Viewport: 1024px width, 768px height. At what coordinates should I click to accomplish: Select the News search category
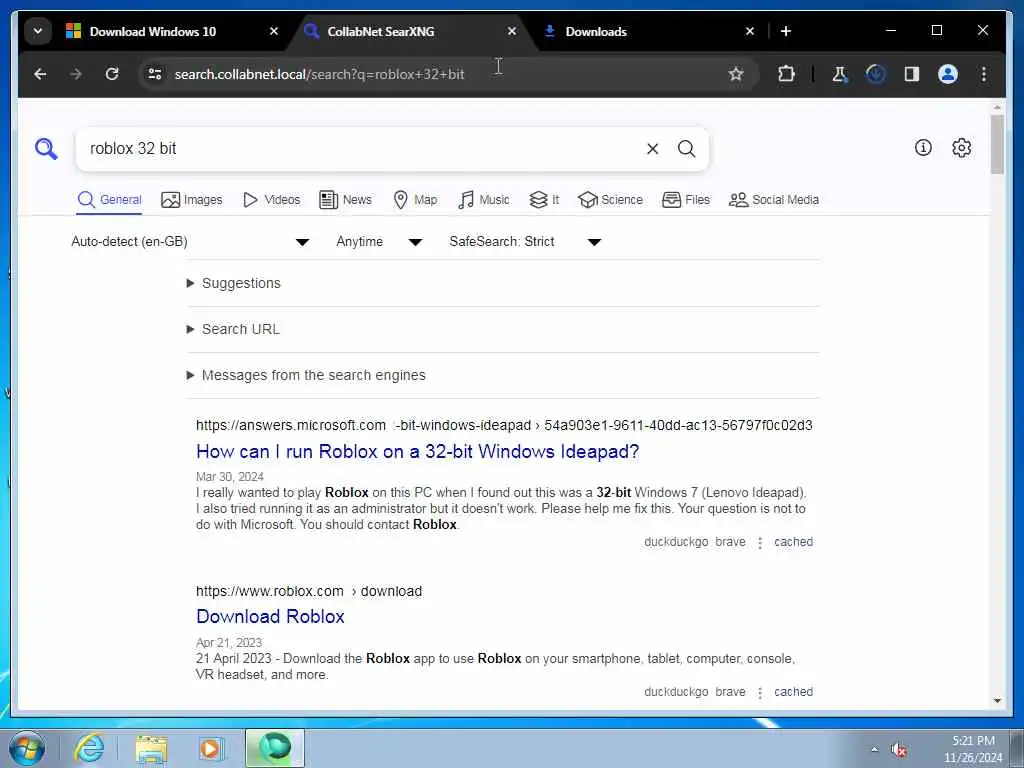coord(345,200)
